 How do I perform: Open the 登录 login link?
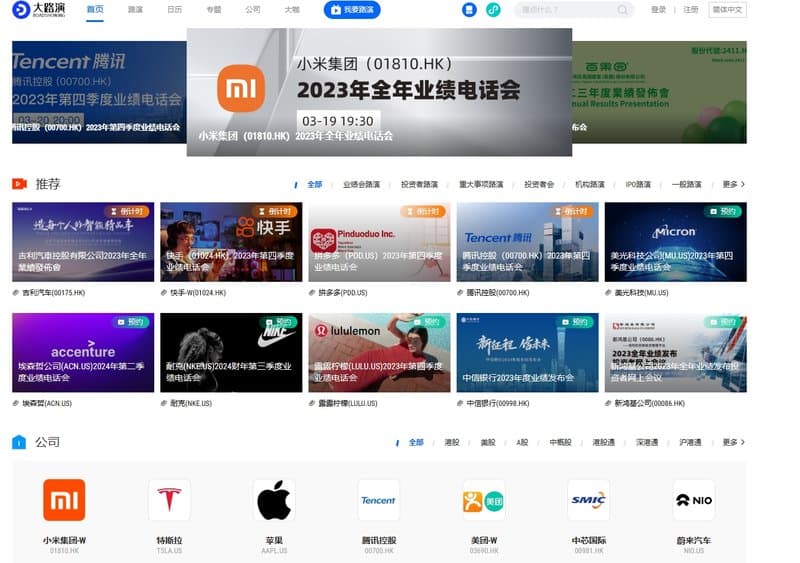(x=658, y=10)
